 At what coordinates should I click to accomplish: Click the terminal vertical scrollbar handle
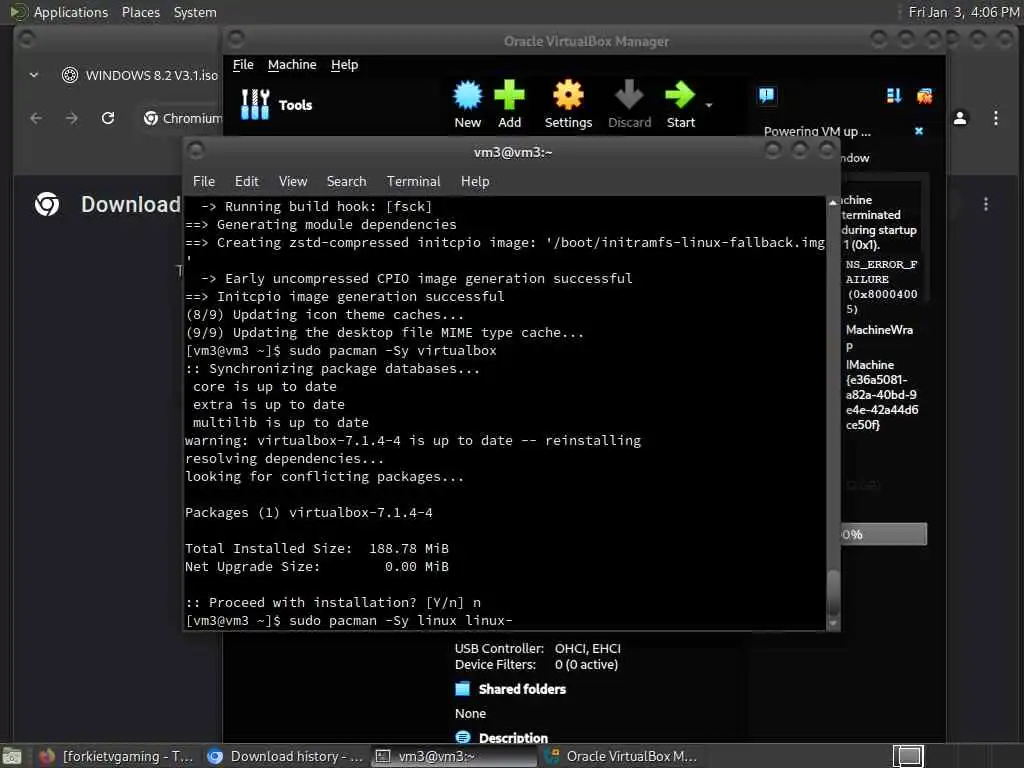click(x=833, y=591)
